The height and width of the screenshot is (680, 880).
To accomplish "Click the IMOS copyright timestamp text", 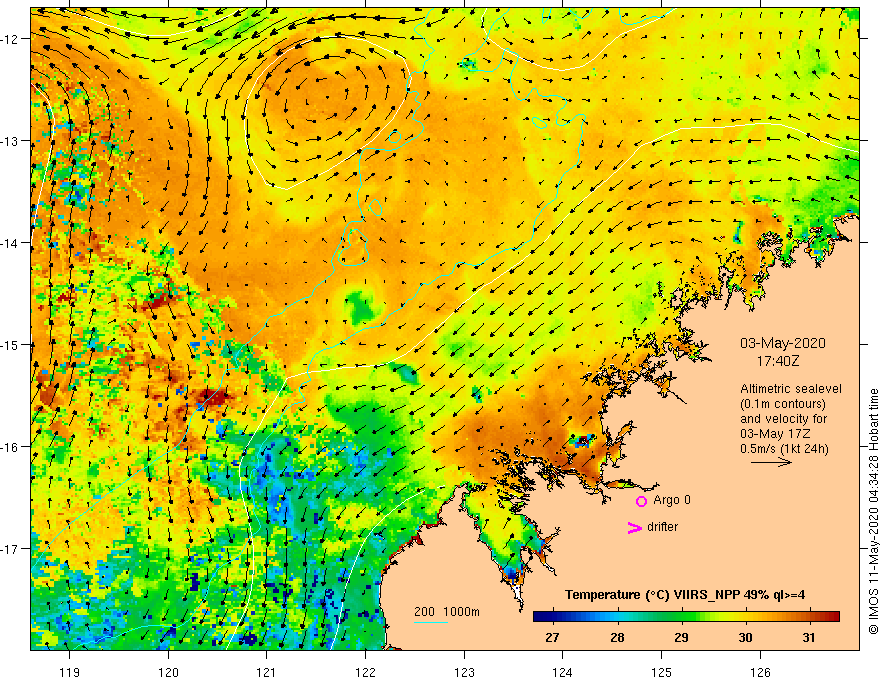I will pos(873,511).
